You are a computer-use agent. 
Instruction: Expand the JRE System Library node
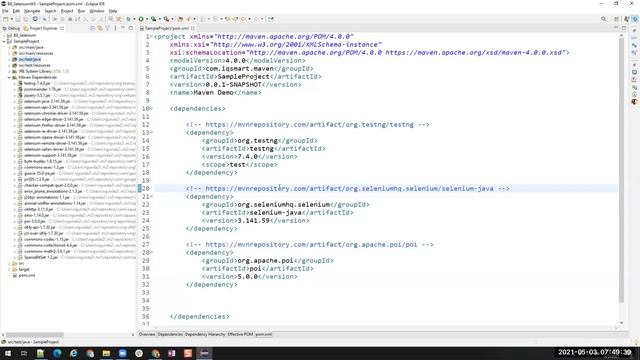(x=9, y=71)
